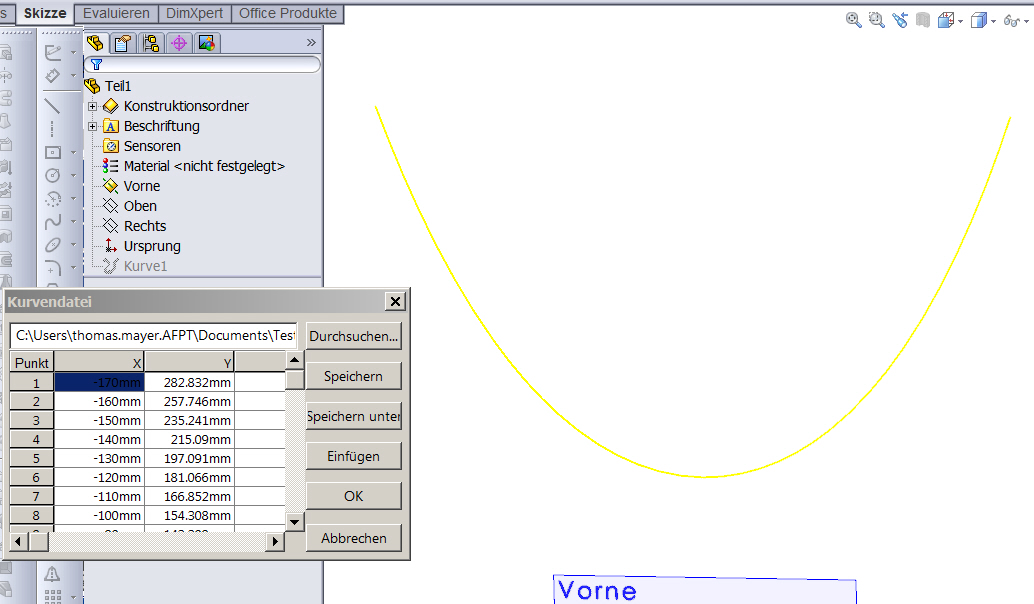
Task: Close the Kurvendatei dialog
Action: (x=395, y=302)
